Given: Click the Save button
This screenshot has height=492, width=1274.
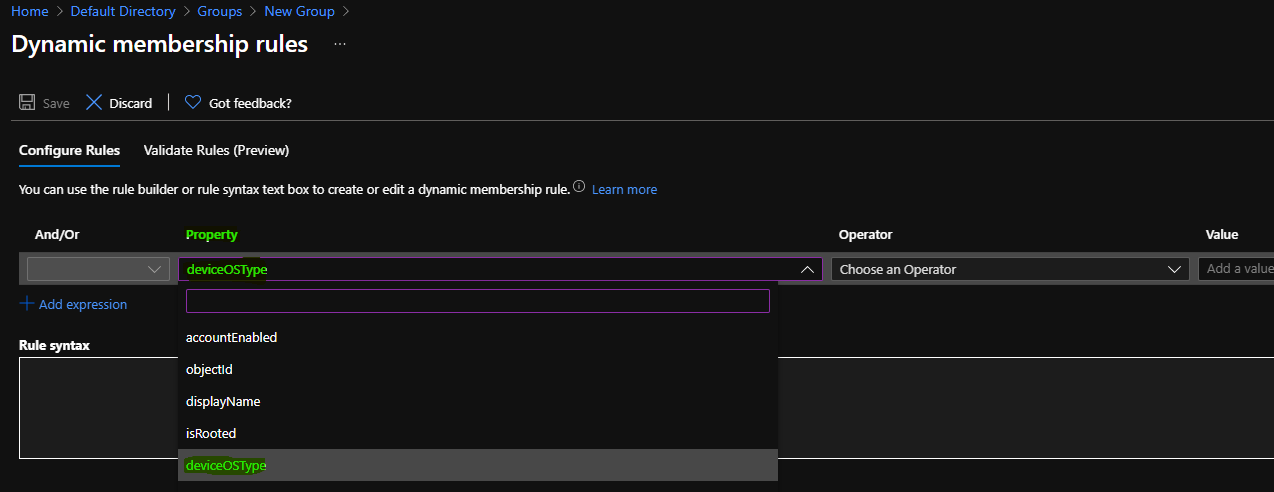Looking at the screenshot, I should (x=44, y=103).
